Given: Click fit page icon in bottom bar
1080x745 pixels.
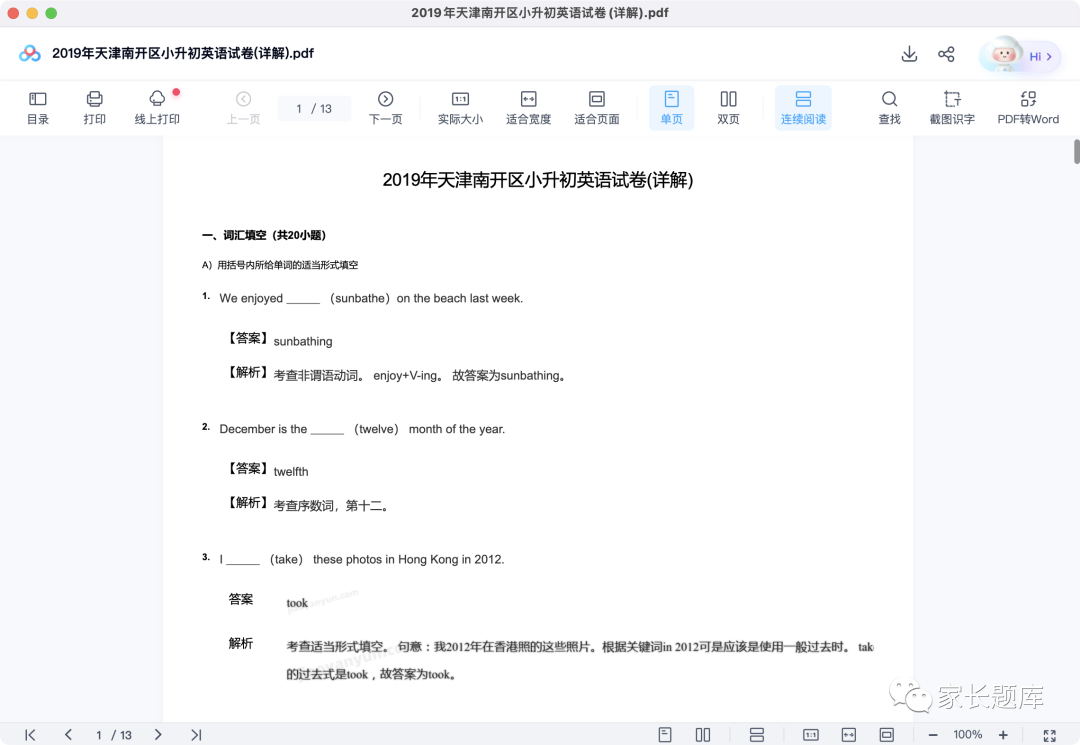Looking at the screenshot, I should [x=886, y=735].
